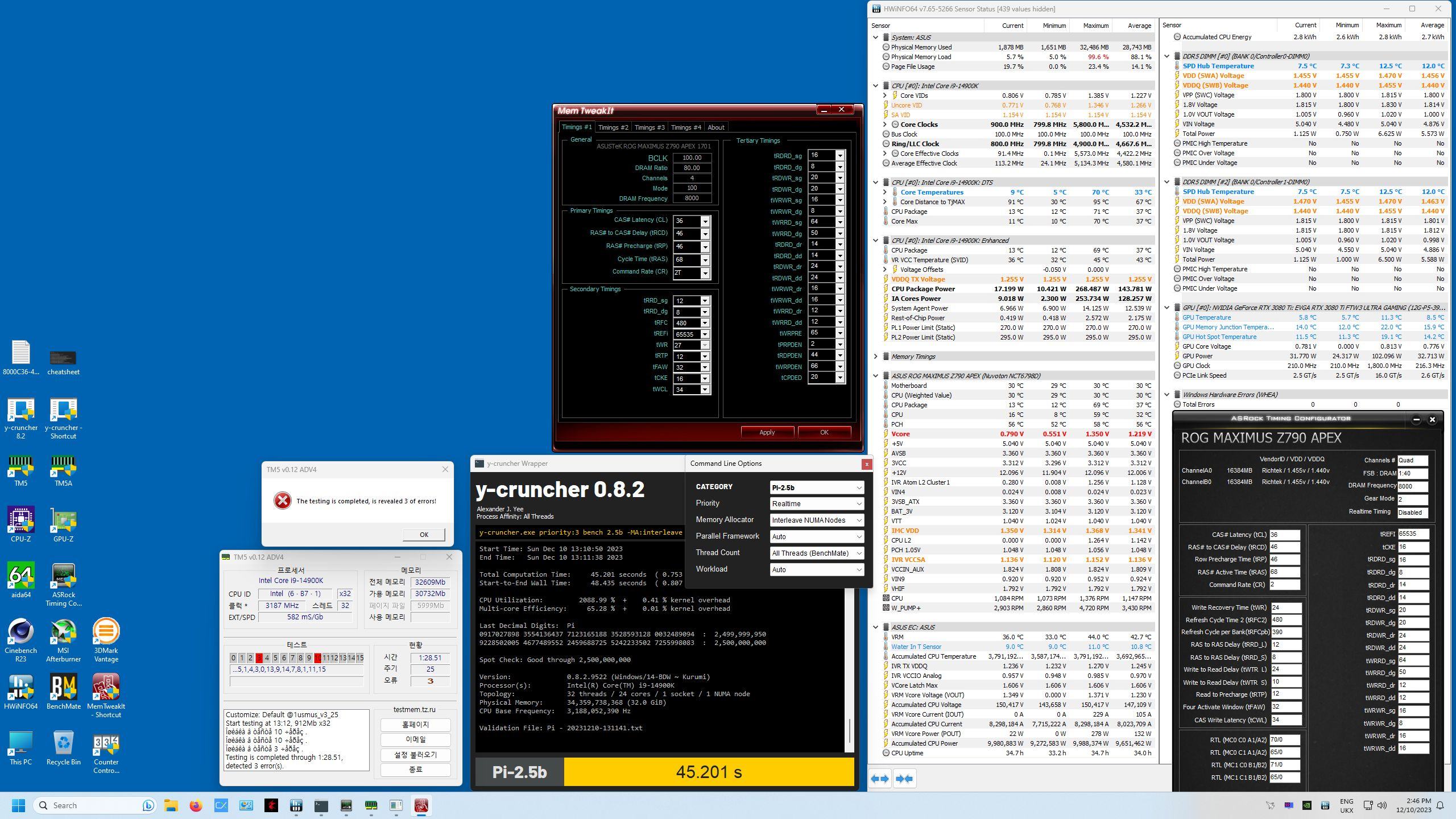Click HWiNFO expand-columns left-right arrows button

point(880,779)
